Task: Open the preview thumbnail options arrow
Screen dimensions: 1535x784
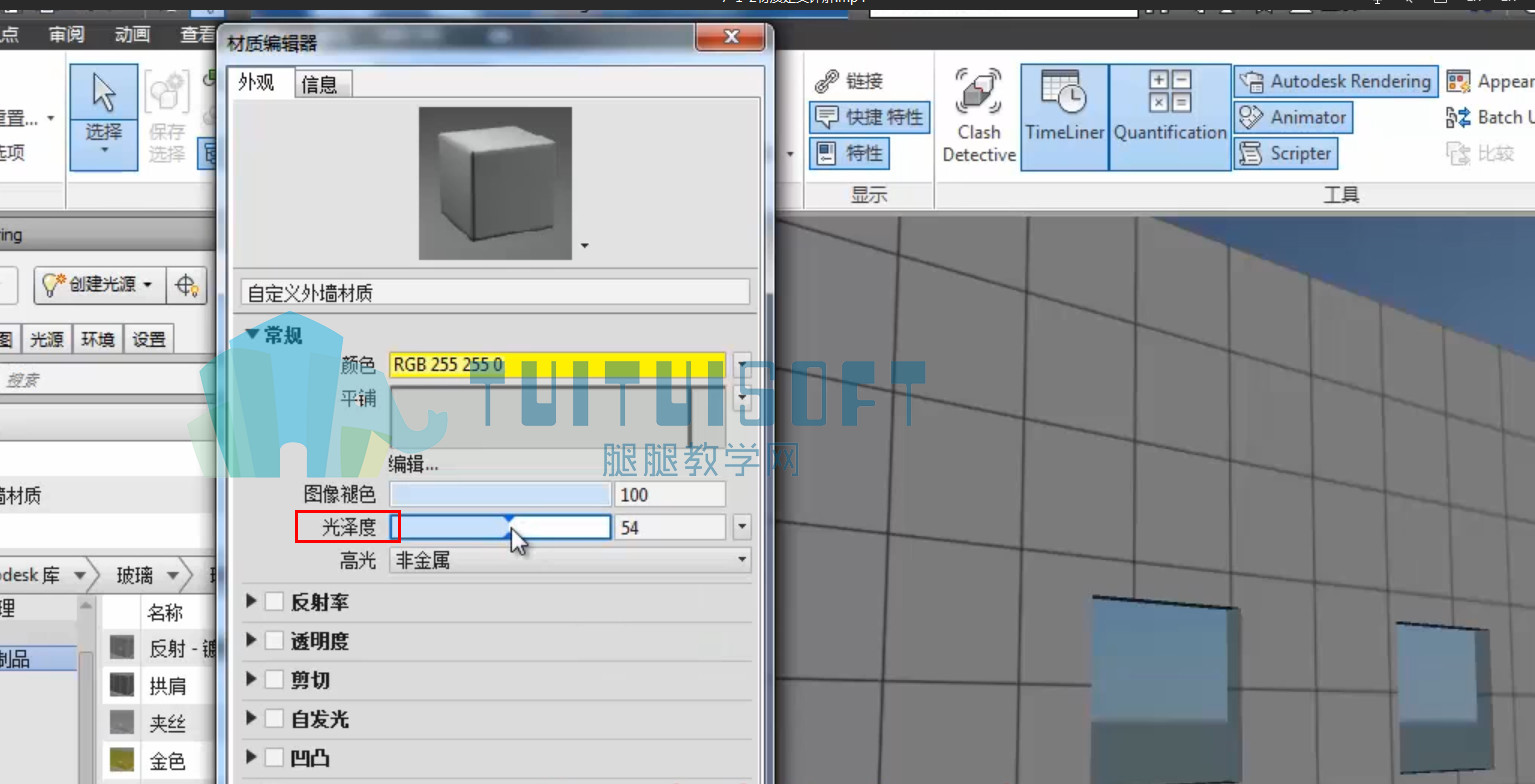Action: point(584,245)
